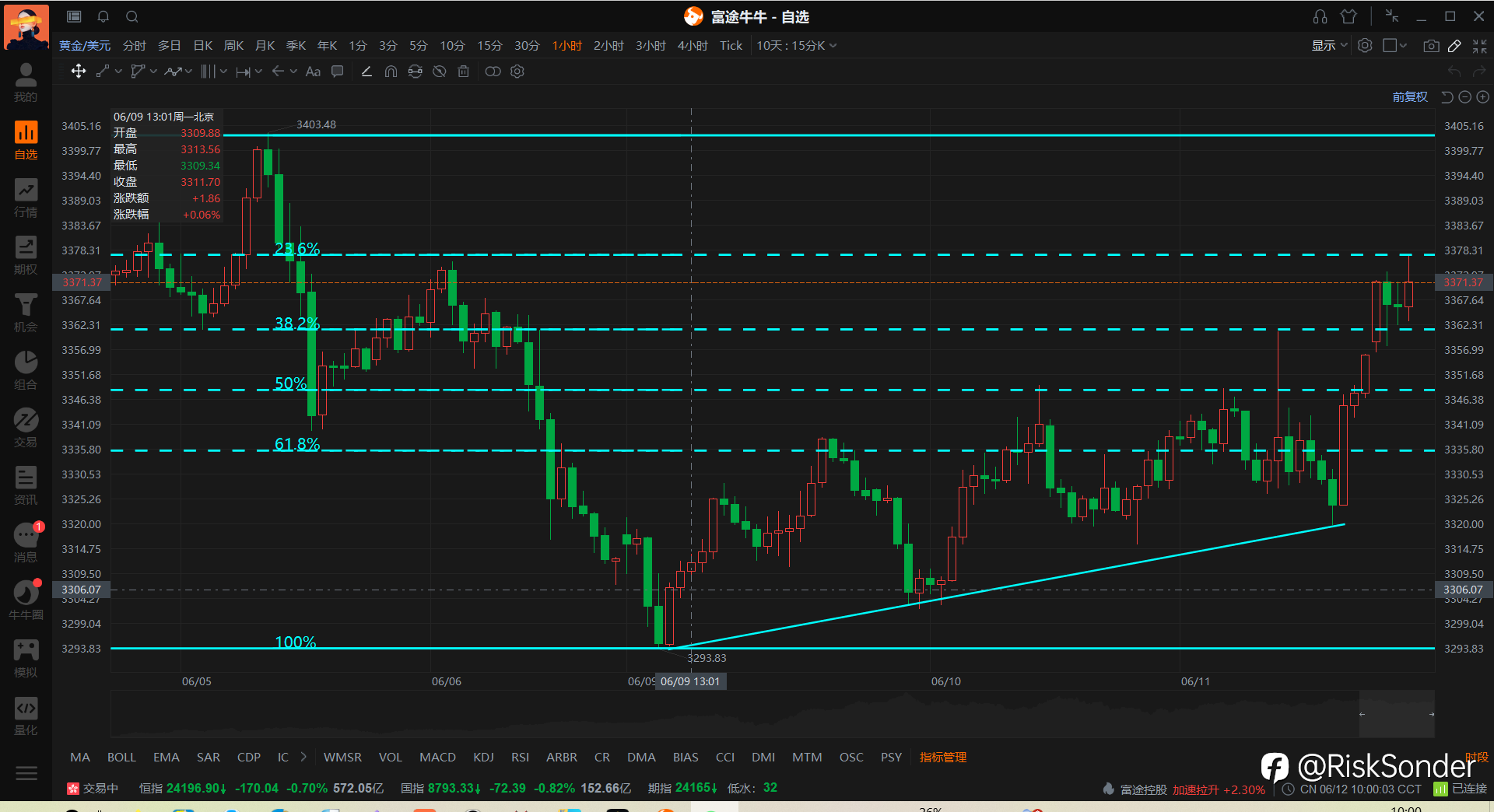
Task: Take a chart screenshot with camera icon
Action: click(x=1431, y=46)
